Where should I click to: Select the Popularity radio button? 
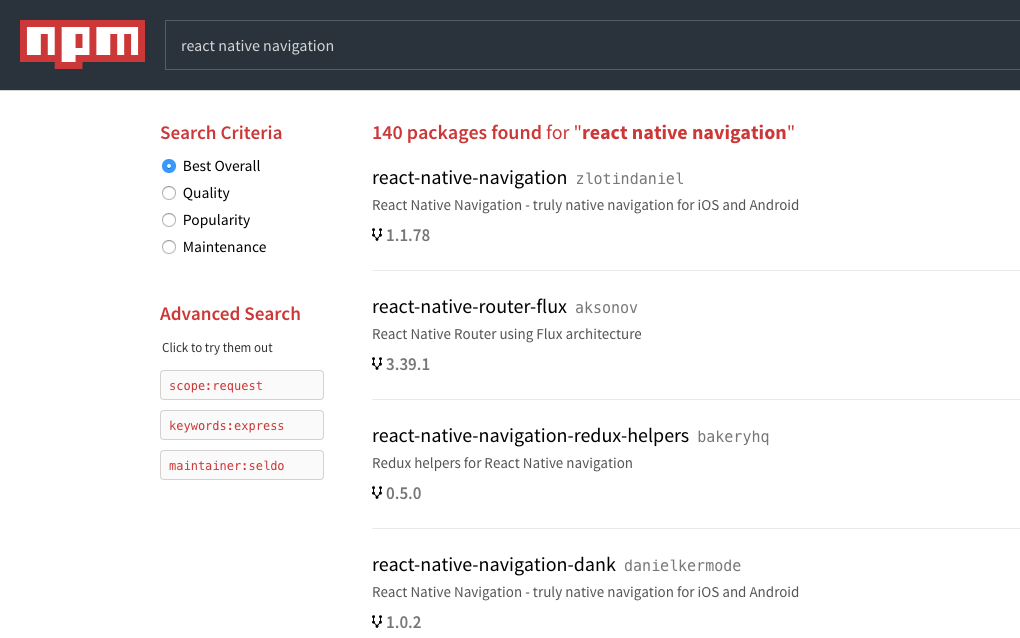point(169,220)
